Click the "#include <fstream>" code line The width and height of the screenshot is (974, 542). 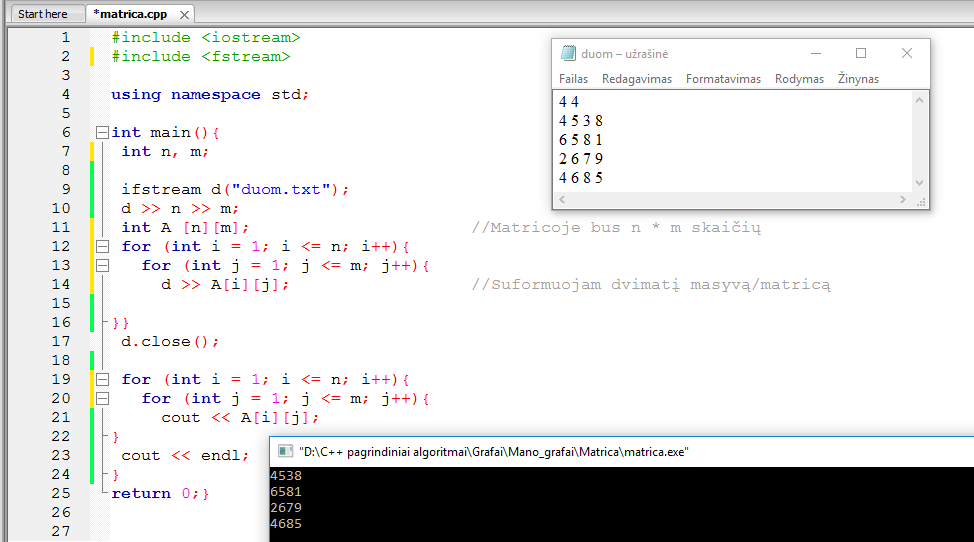tap(201, 56)
